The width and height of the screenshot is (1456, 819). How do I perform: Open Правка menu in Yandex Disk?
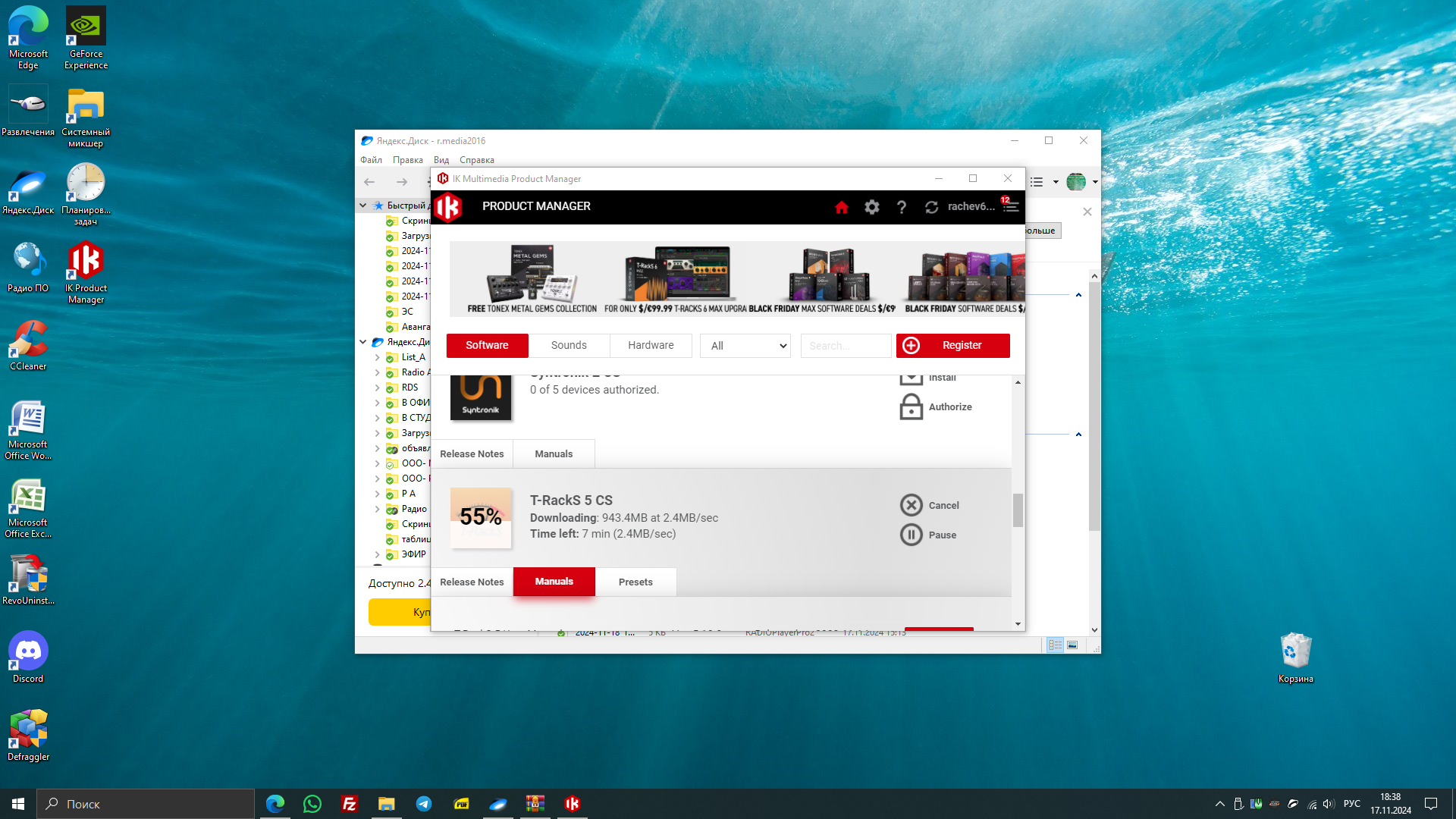click(408, 160)
